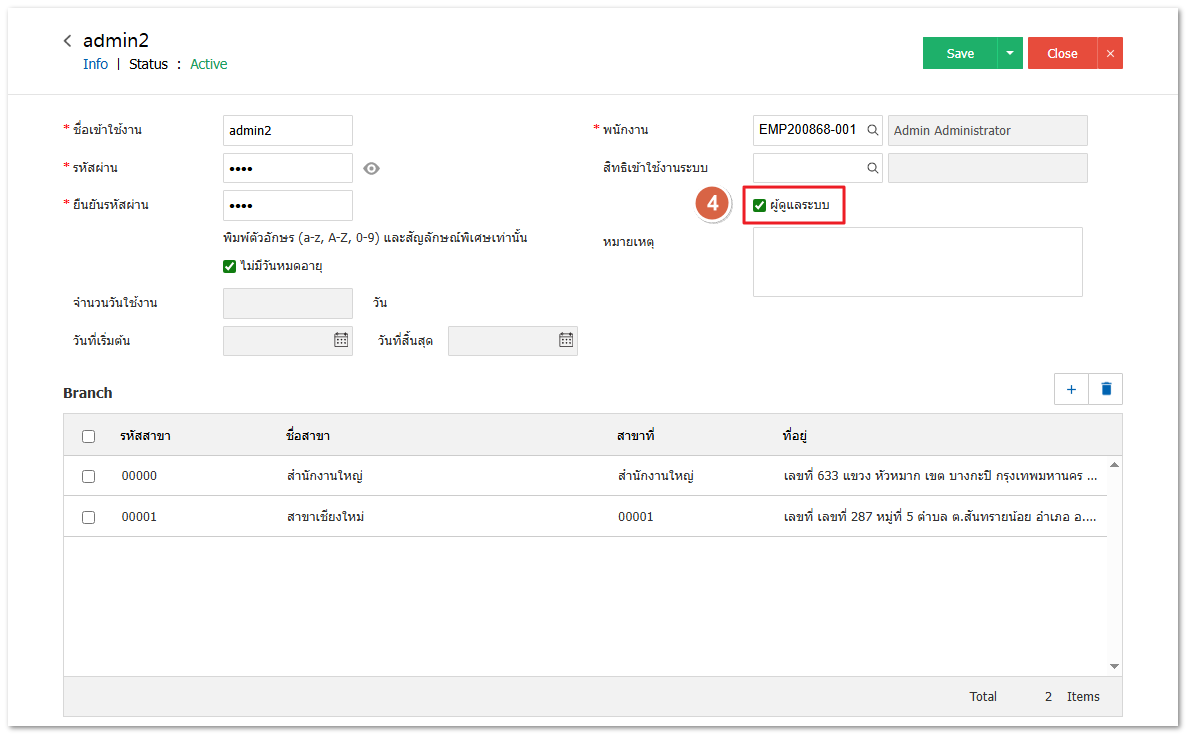Expand the Save button dropdown arrow

coord(1010,54)
